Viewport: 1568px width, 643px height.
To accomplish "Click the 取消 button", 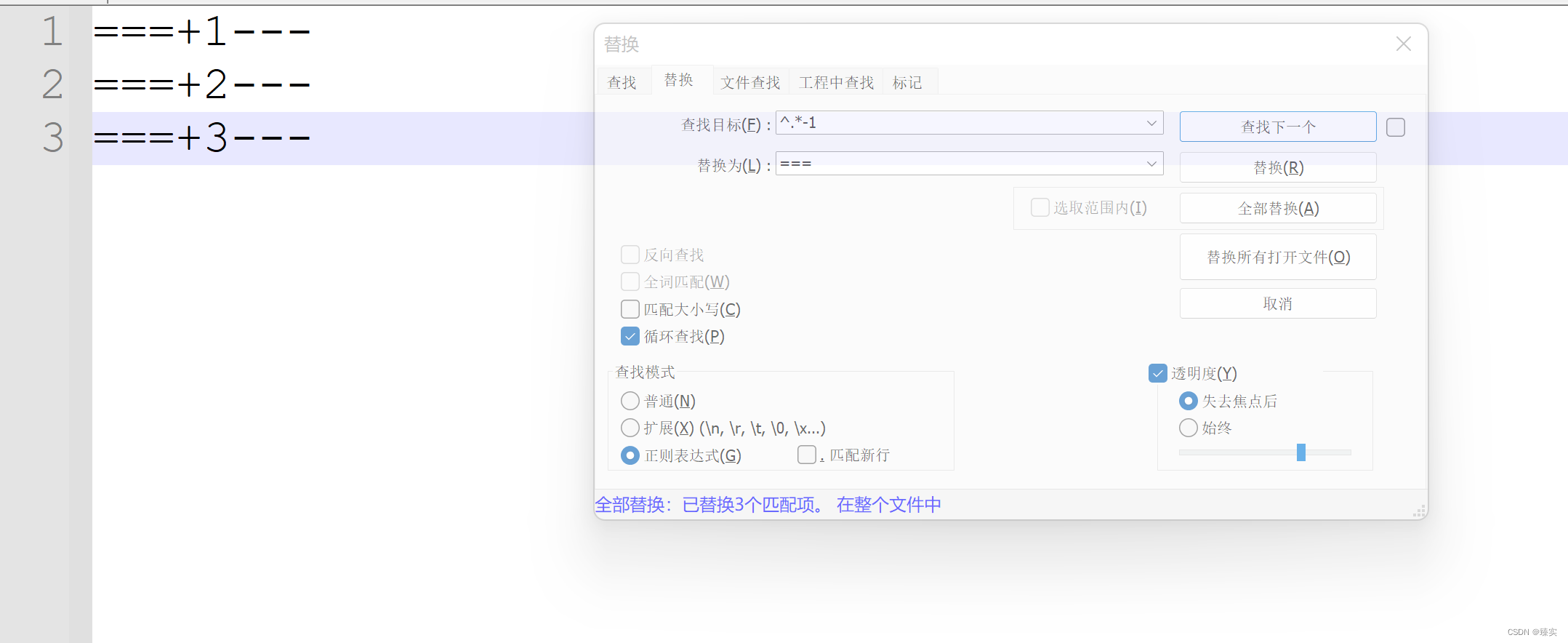I will (x=1278, y=303).
